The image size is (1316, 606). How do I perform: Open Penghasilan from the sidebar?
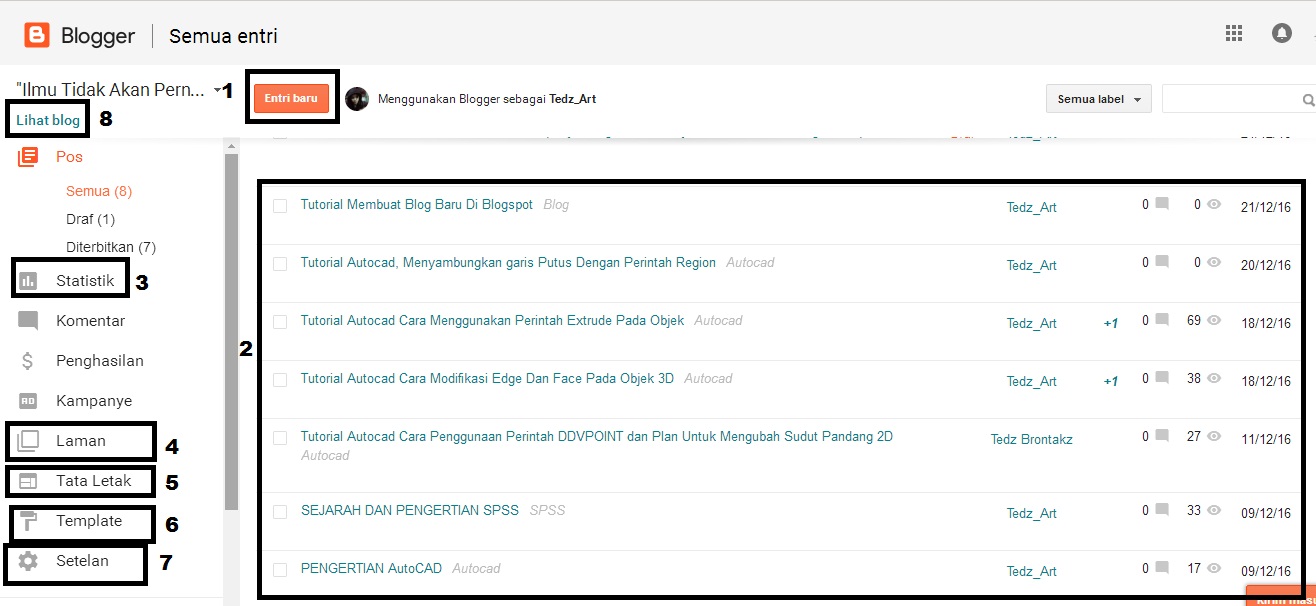click(x=100, y=360)
